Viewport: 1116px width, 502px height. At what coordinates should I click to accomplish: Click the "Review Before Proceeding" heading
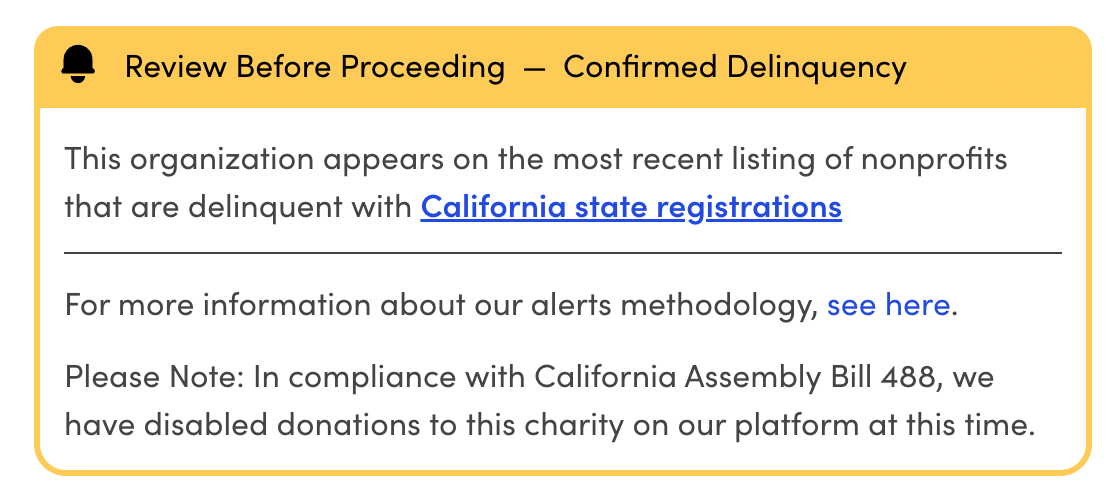click(x=314, y=67)
